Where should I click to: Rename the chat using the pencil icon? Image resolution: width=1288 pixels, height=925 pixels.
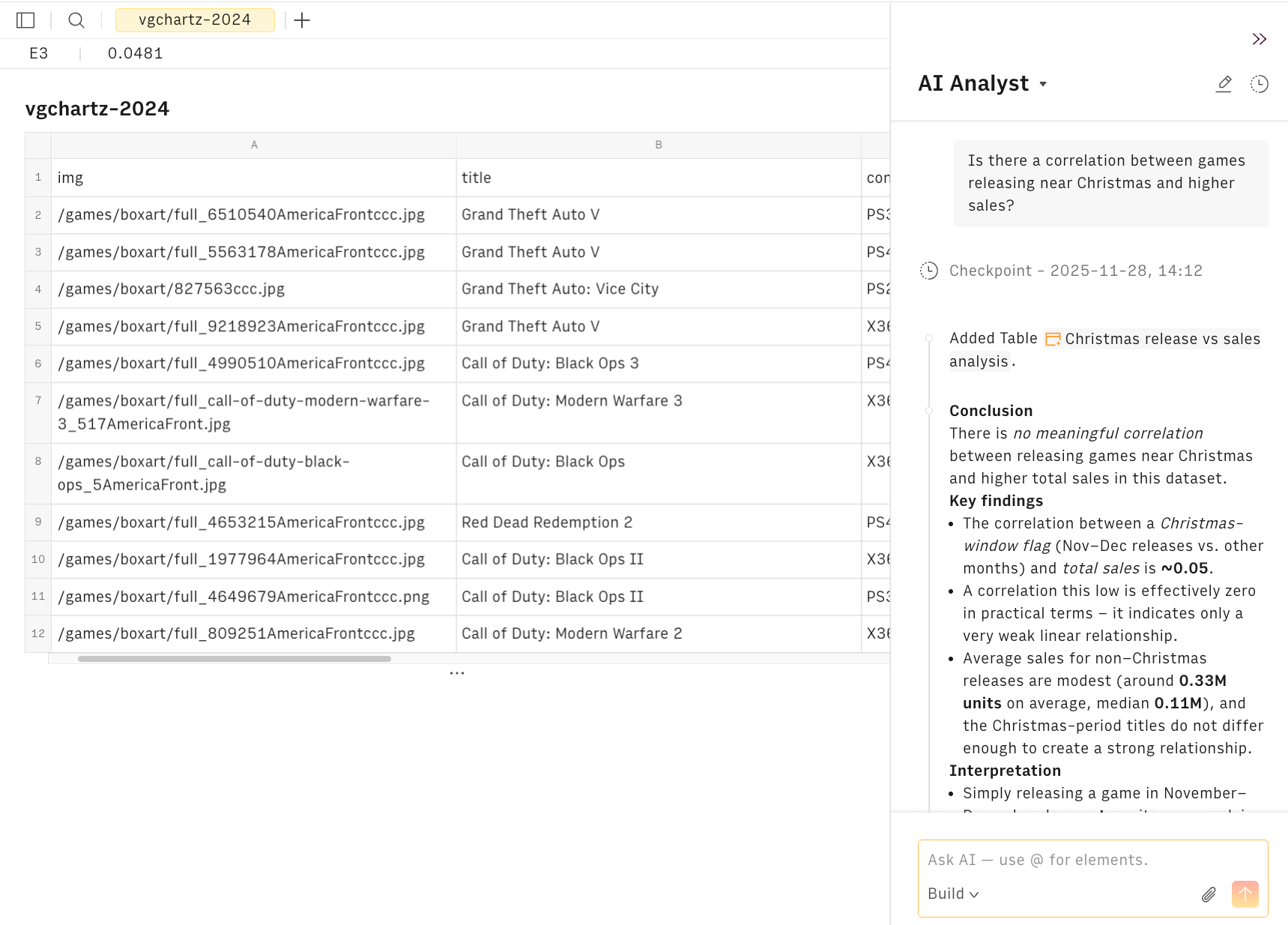pos(1224,84)
